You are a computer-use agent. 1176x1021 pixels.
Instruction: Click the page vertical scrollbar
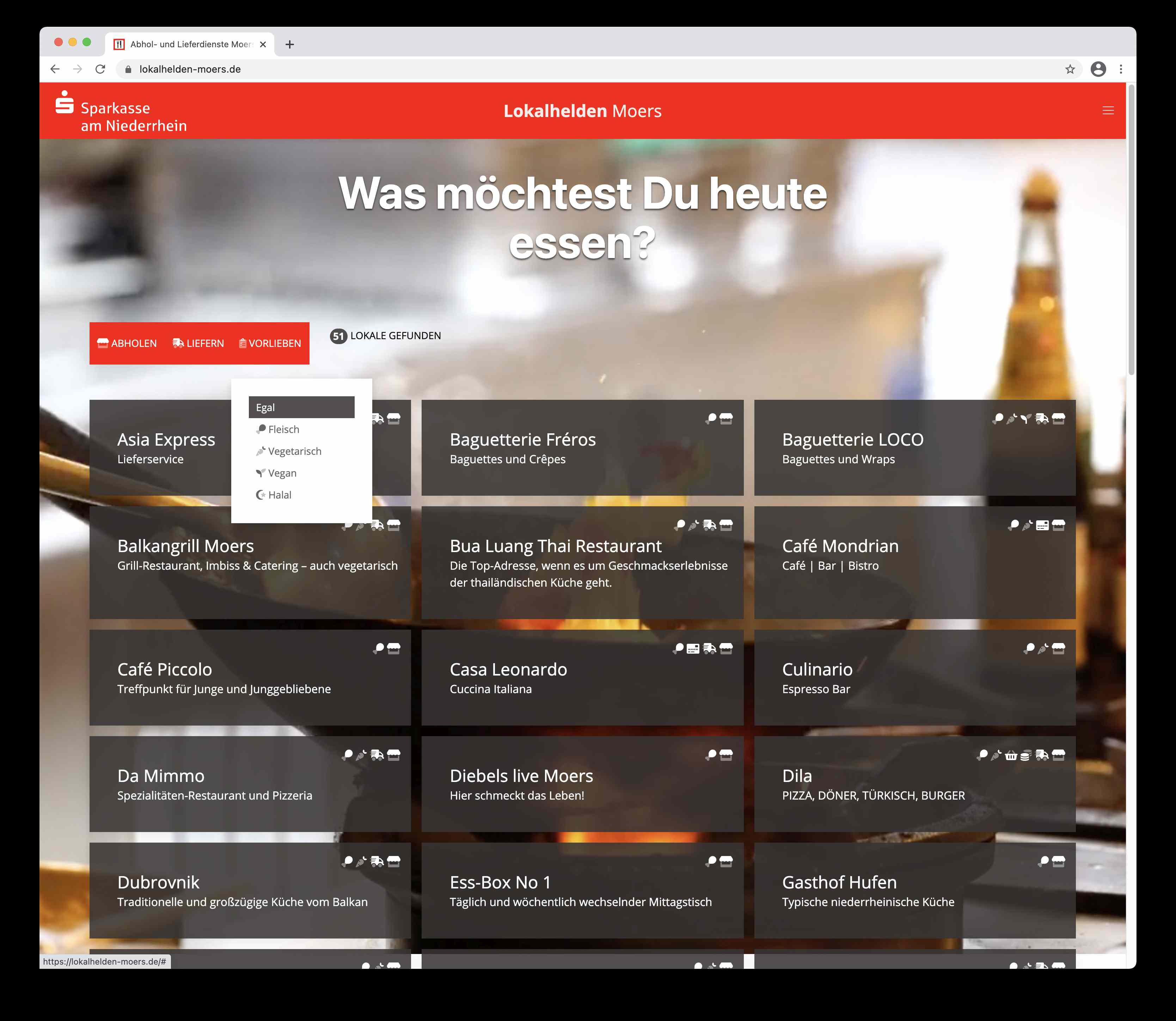(x=1131, y=230)
